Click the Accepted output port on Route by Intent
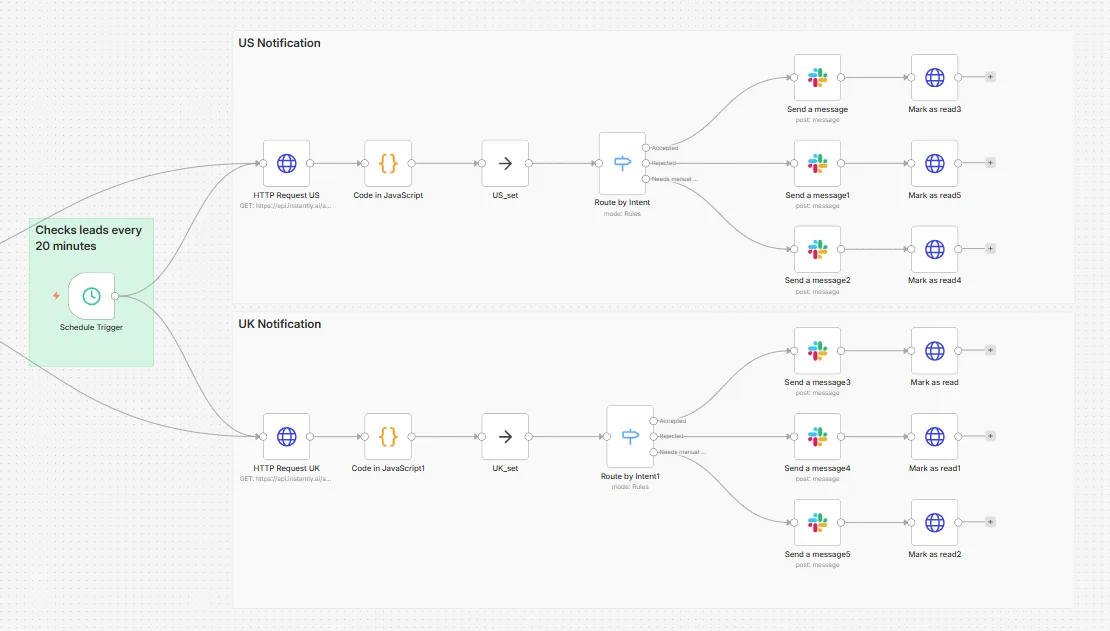1110x631 pixels. tap(647, 146)
